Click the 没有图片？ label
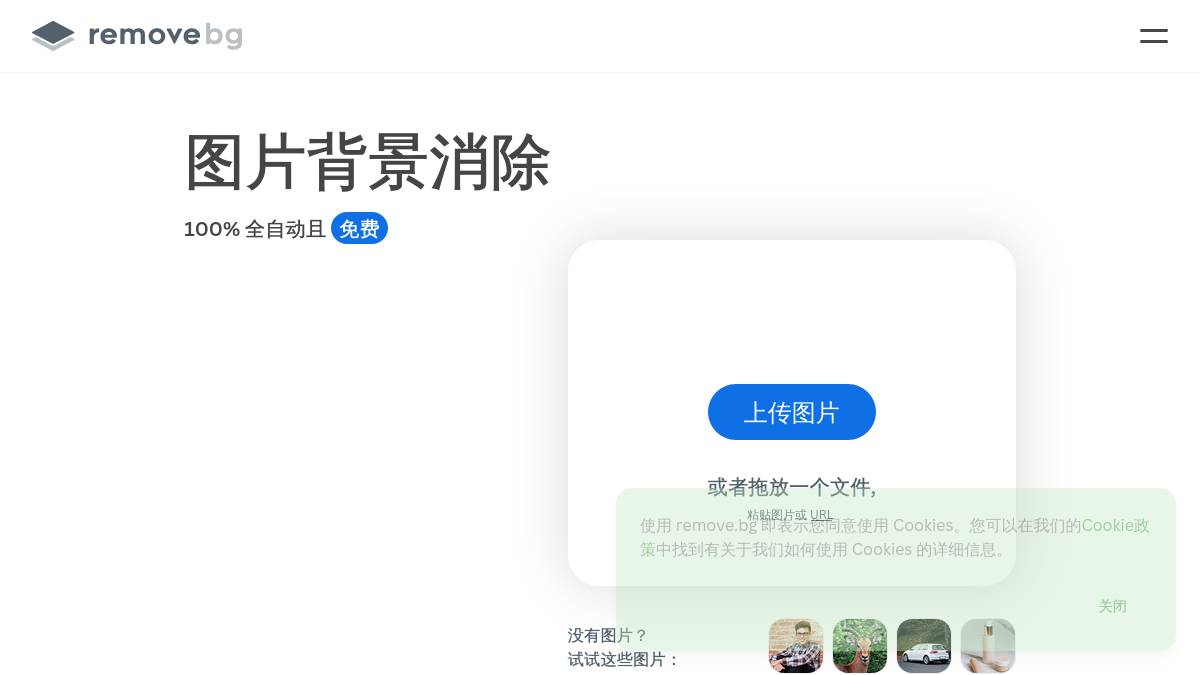The height and width of the screenshot is (675, 1200). tap(608, 635)
